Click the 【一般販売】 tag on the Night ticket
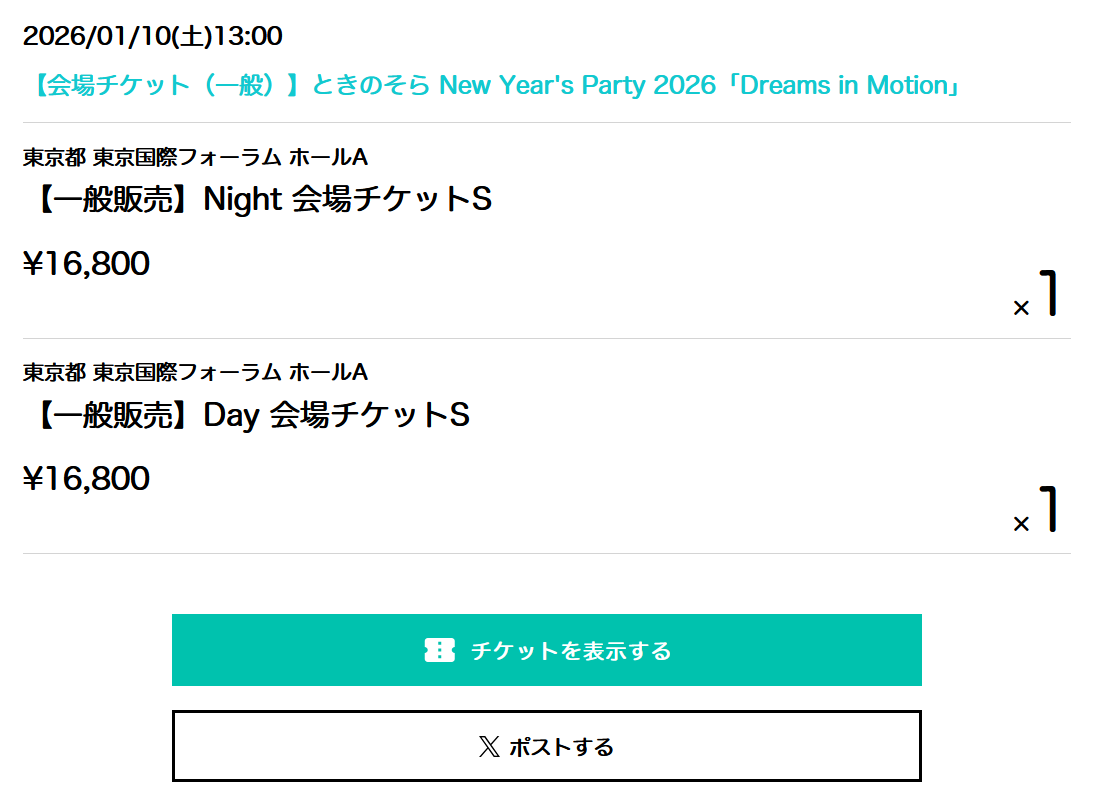1096x790 pixels. click(112, 200)
